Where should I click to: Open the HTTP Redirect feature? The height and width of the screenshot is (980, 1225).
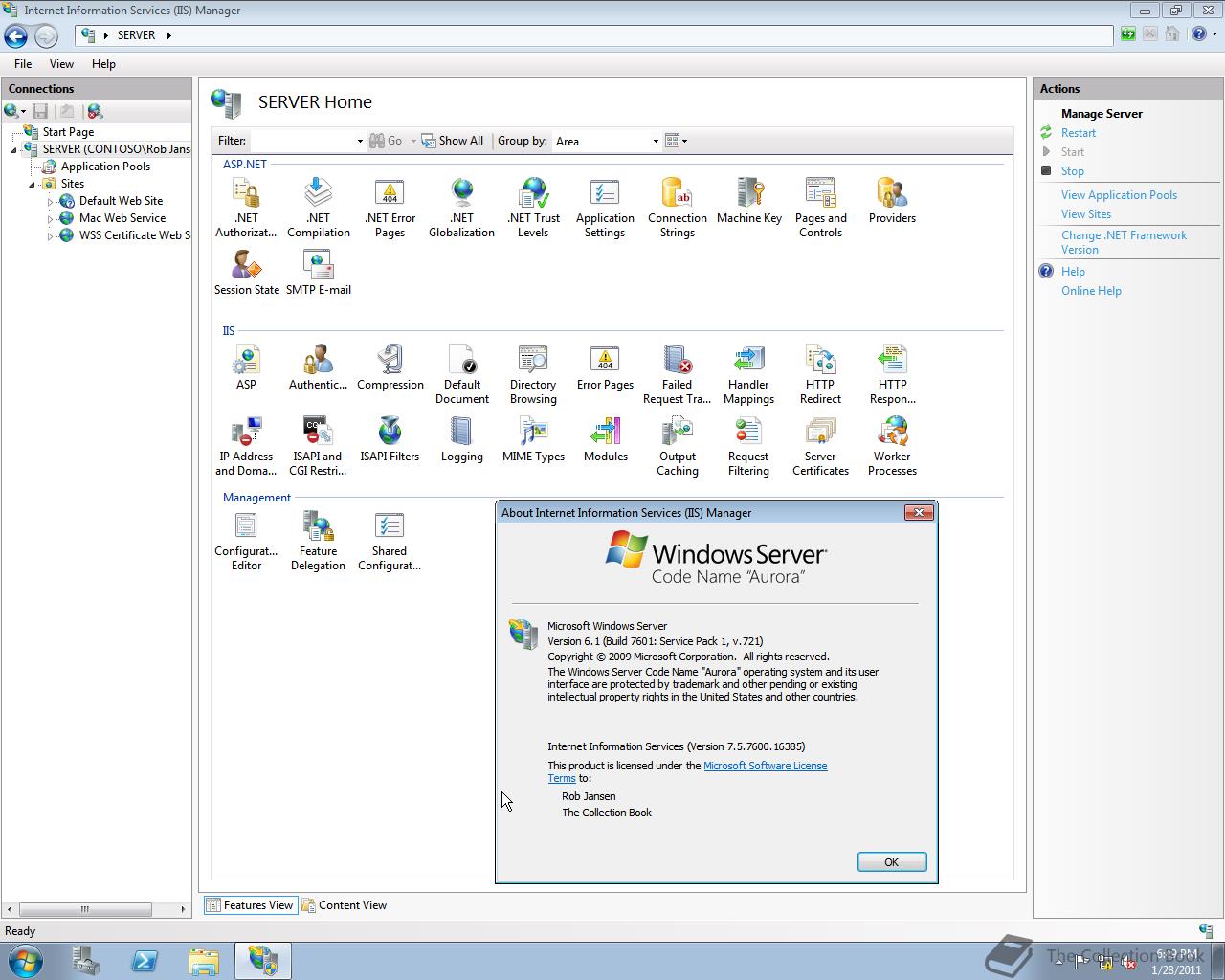[x=820, y=374]
